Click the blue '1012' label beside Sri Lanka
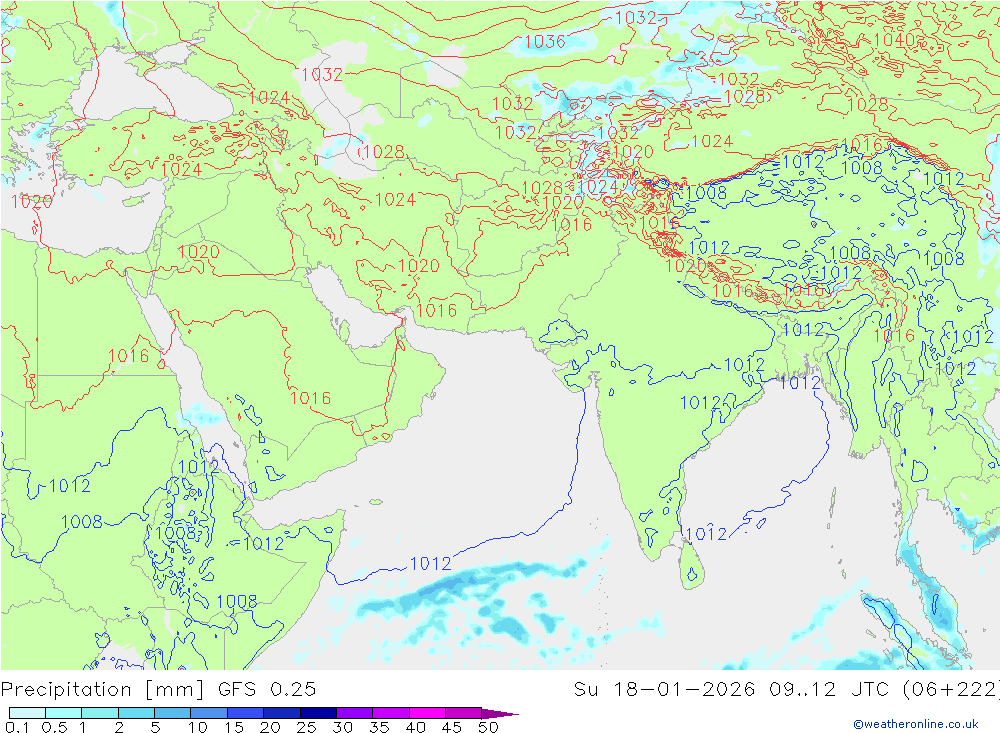The image size is (1000, 733). click(706, 533)
